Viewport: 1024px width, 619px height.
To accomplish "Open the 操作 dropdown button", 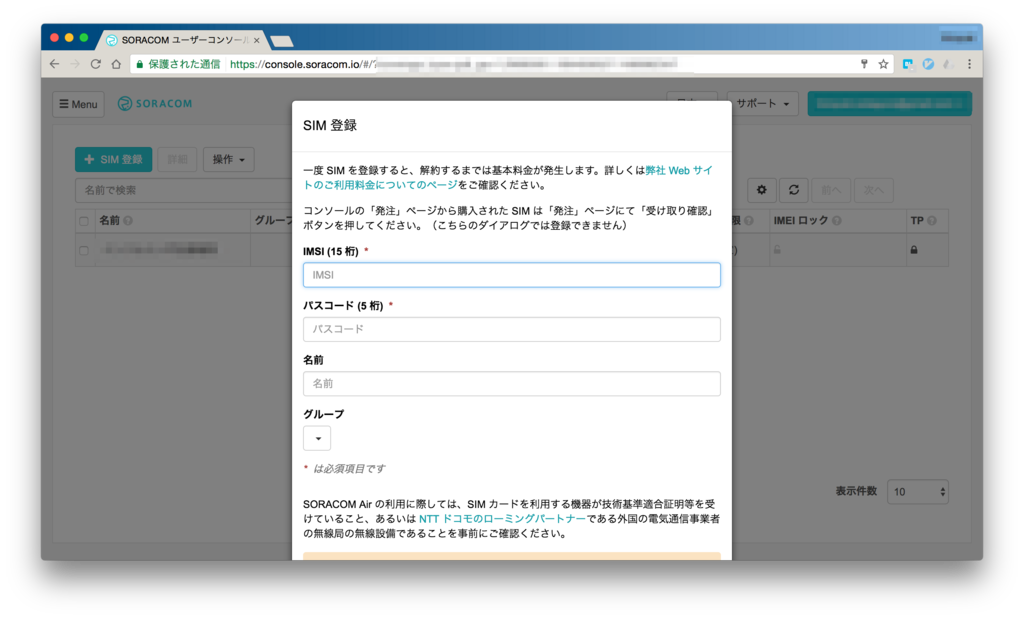I will pyautogui.click(x=229, y=159).
